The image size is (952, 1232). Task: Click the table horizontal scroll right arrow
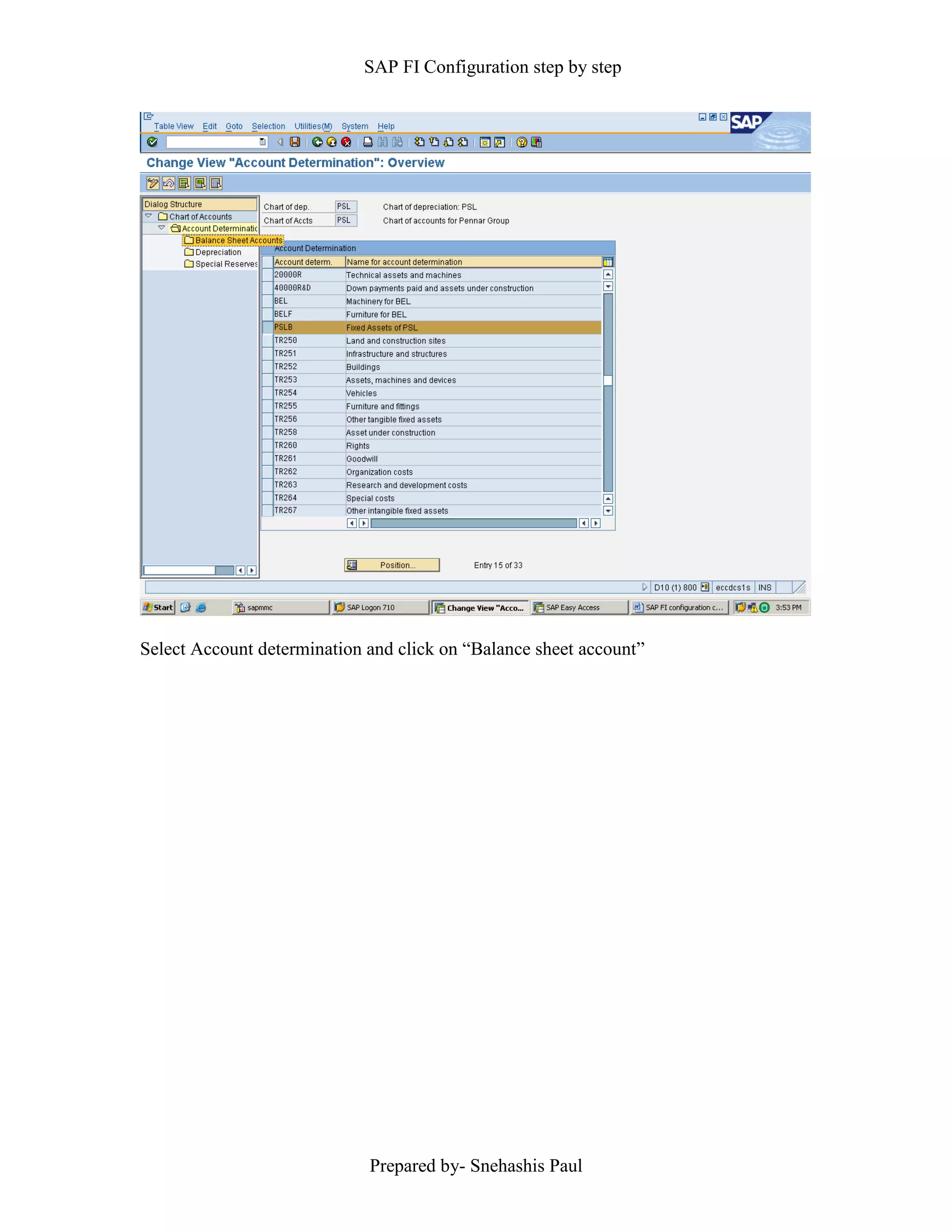[595, 523]
